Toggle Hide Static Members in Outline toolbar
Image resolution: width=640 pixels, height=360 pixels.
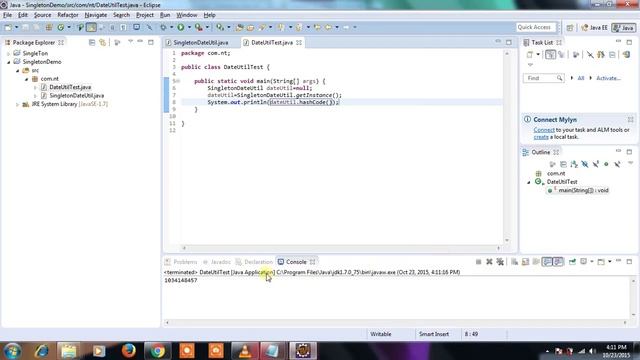click(x=596, y=164)
